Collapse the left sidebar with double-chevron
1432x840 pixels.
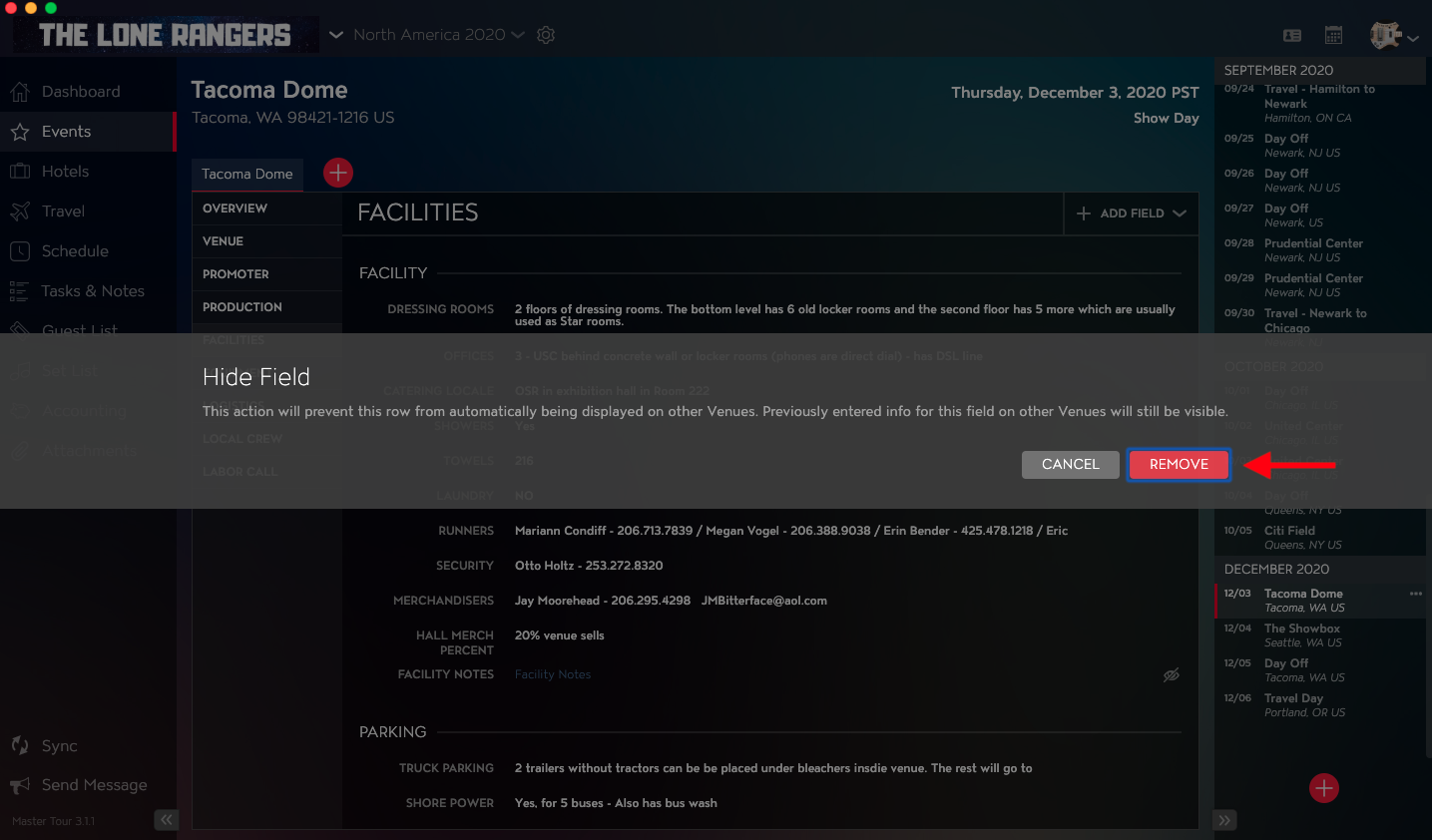167,820
